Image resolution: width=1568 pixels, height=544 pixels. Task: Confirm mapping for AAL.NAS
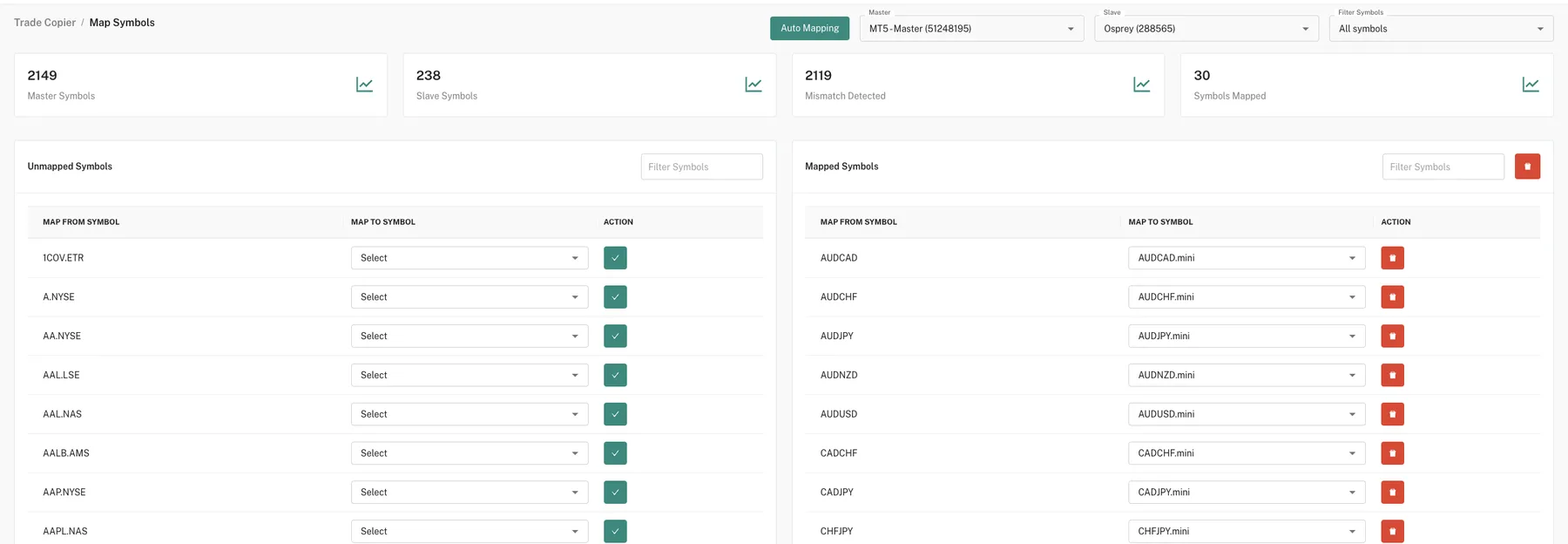click(x=615, y=414)
